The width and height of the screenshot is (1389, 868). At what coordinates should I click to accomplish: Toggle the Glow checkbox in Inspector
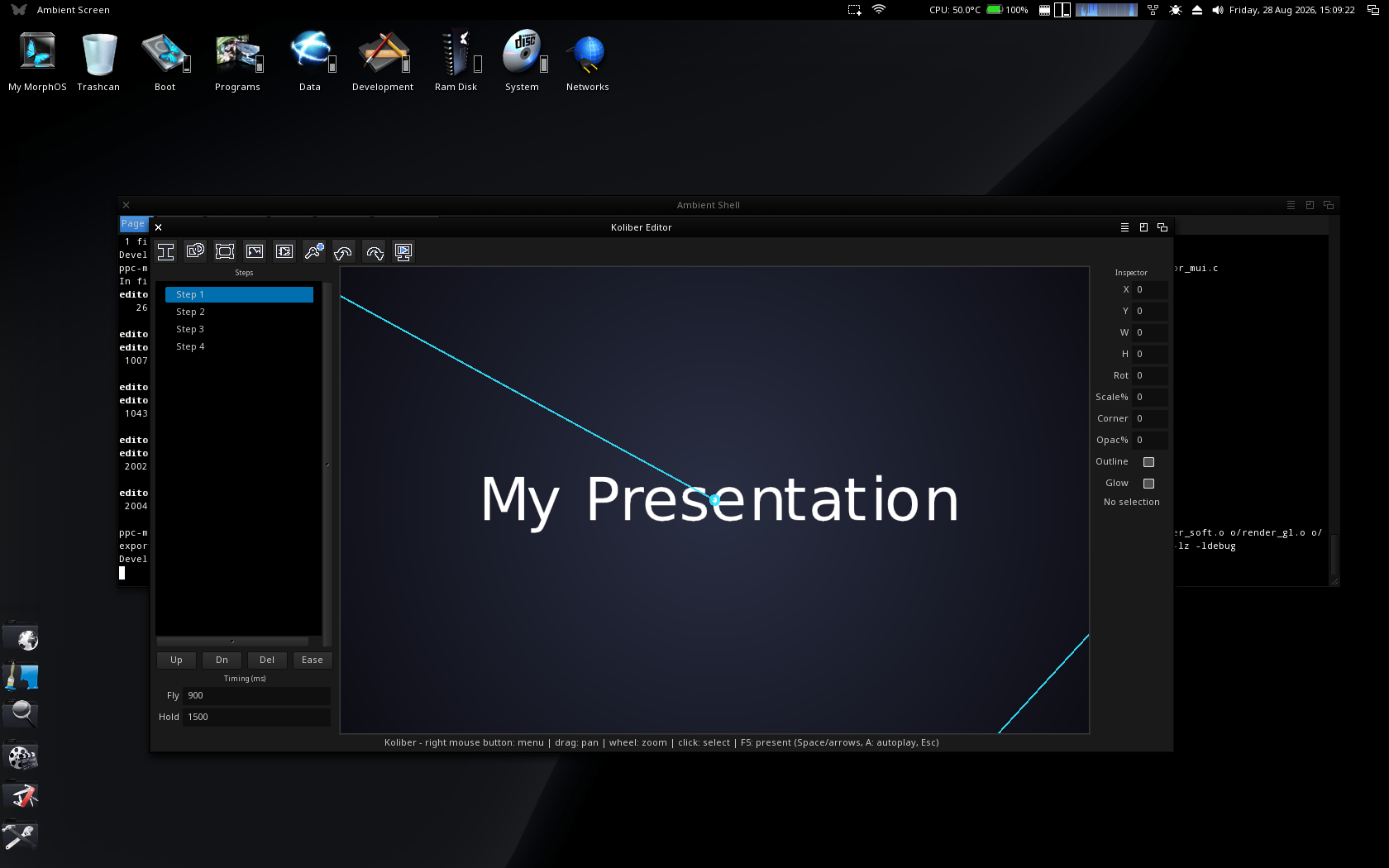[1148, 484]
